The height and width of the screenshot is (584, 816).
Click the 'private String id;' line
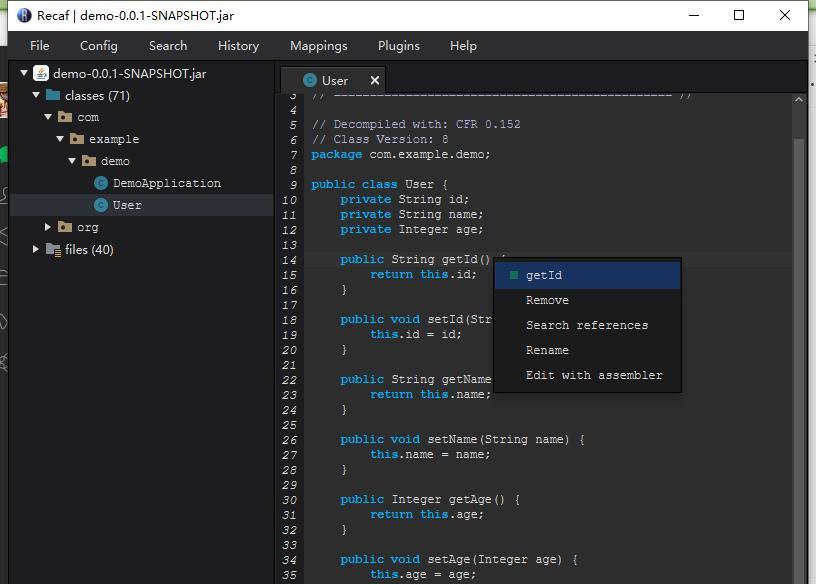click(404, 199)
